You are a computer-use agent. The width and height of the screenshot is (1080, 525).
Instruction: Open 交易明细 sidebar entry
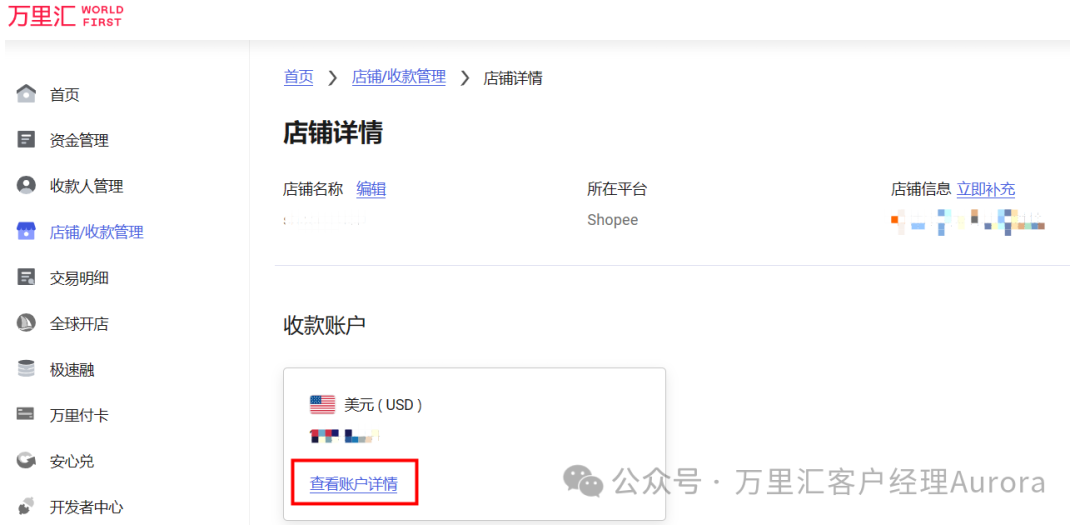pyautogui.click(x=79, y=278)
